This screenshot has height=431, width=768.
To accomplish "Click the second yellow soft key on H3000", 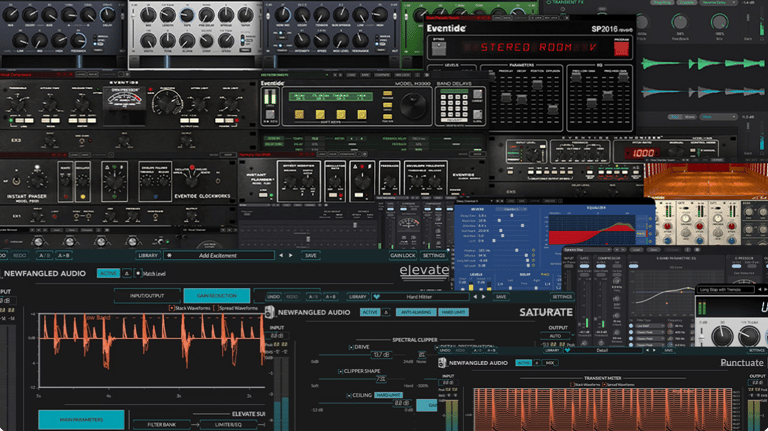I will point(320,114).
